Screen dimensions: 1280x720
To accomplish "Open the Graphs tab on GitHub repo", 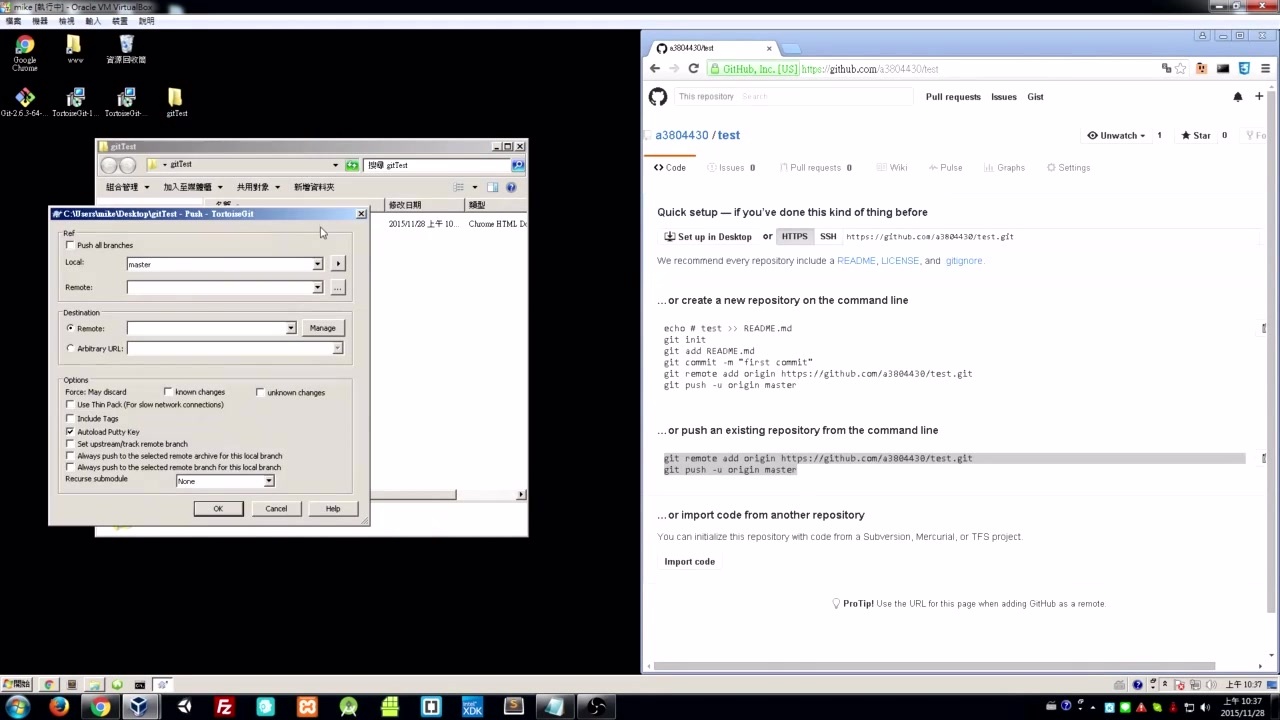I will point(1004,168).
